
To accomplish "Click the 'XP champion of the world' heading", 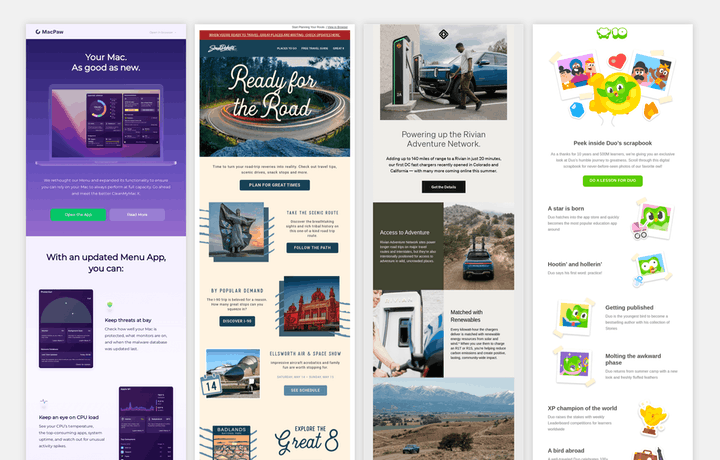I will [582, 408].
